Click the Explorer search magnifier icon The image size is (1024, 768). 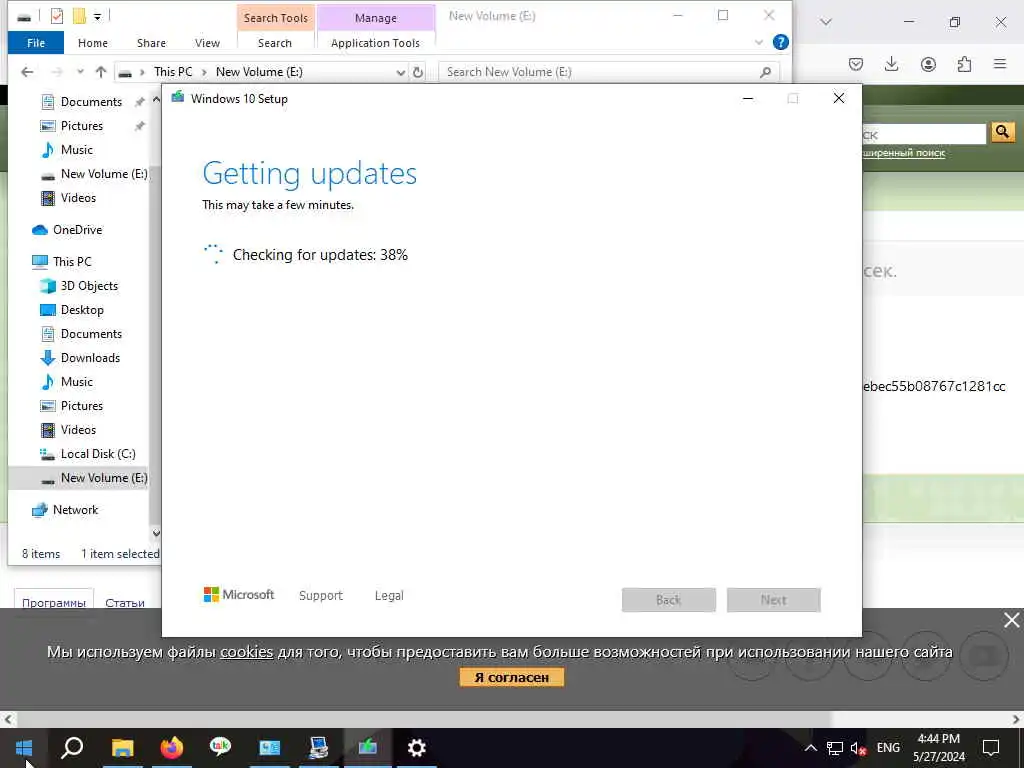tap(765, 72)
